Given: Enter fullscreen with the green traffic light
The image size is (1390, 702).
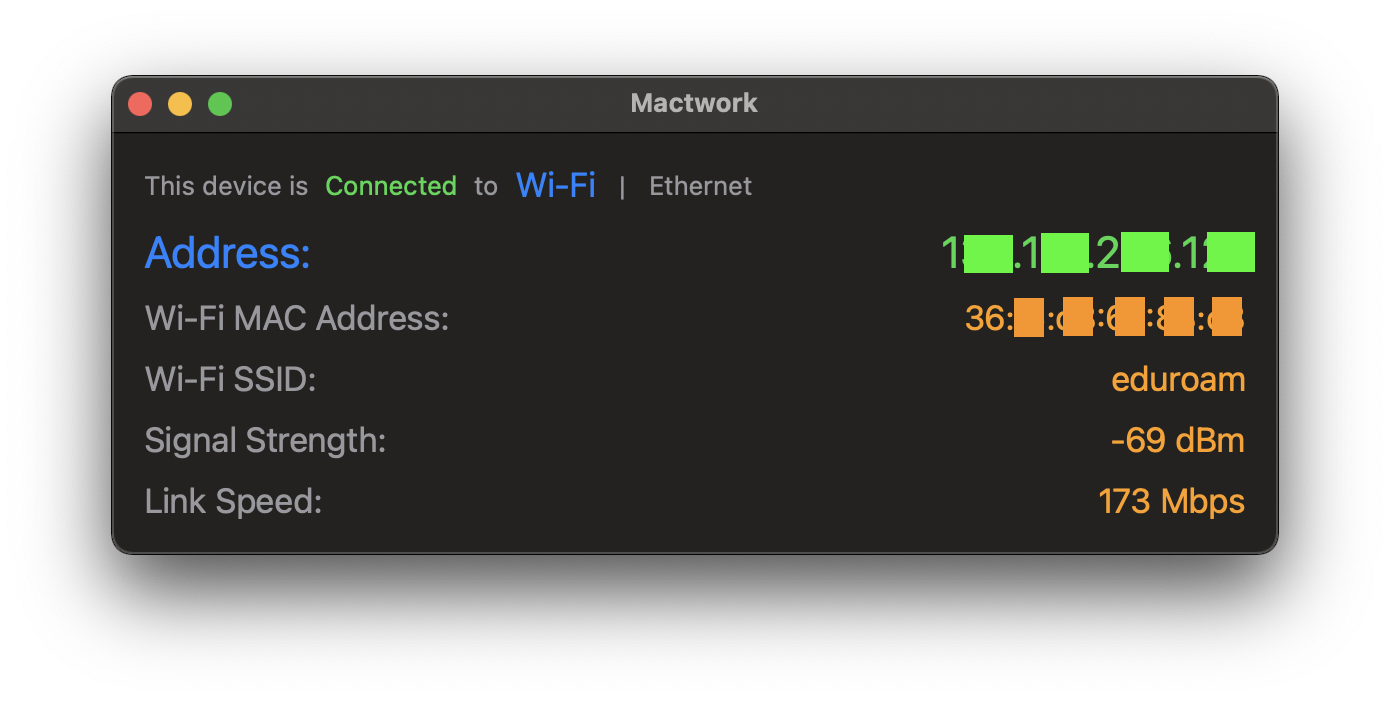Looking at the screenshot, I should click(x=219, y=103).
